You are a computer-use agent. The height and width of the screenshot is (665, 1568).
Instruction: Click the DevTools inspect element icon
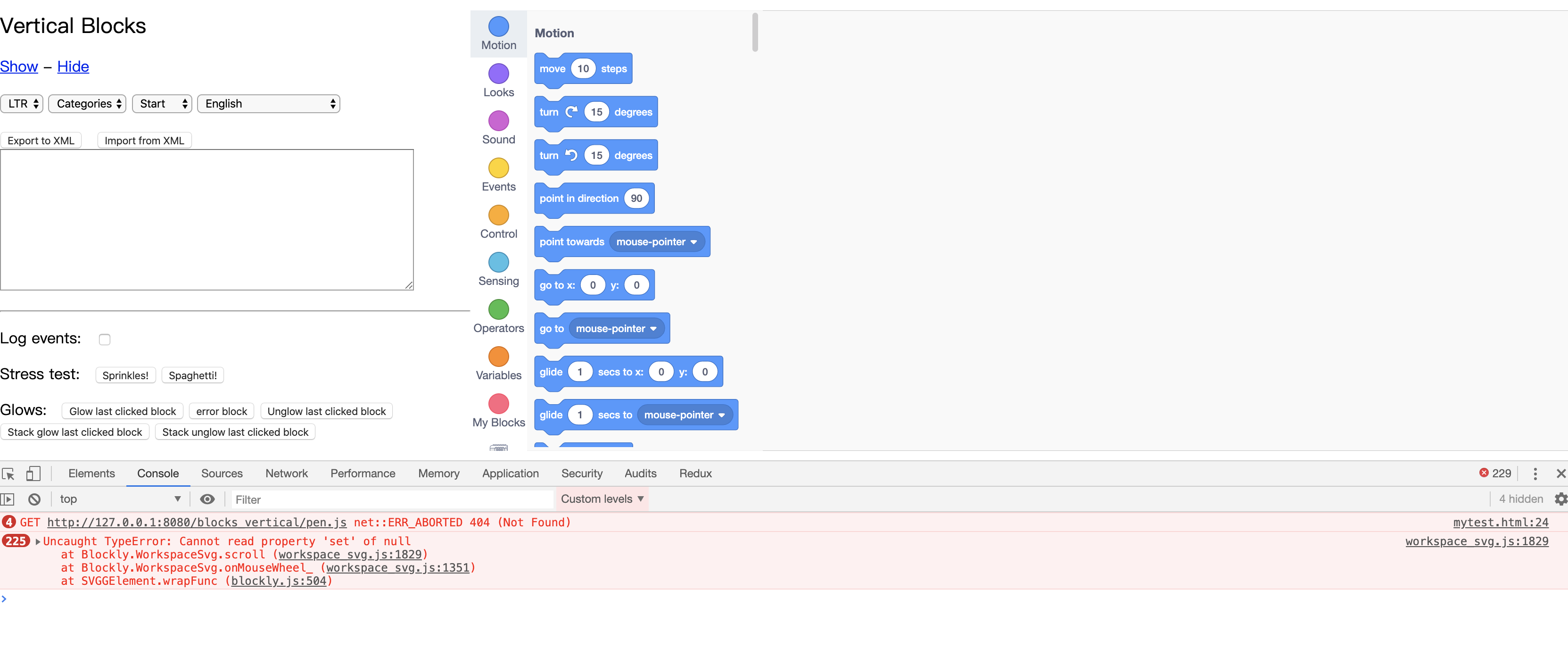(8, 474)
